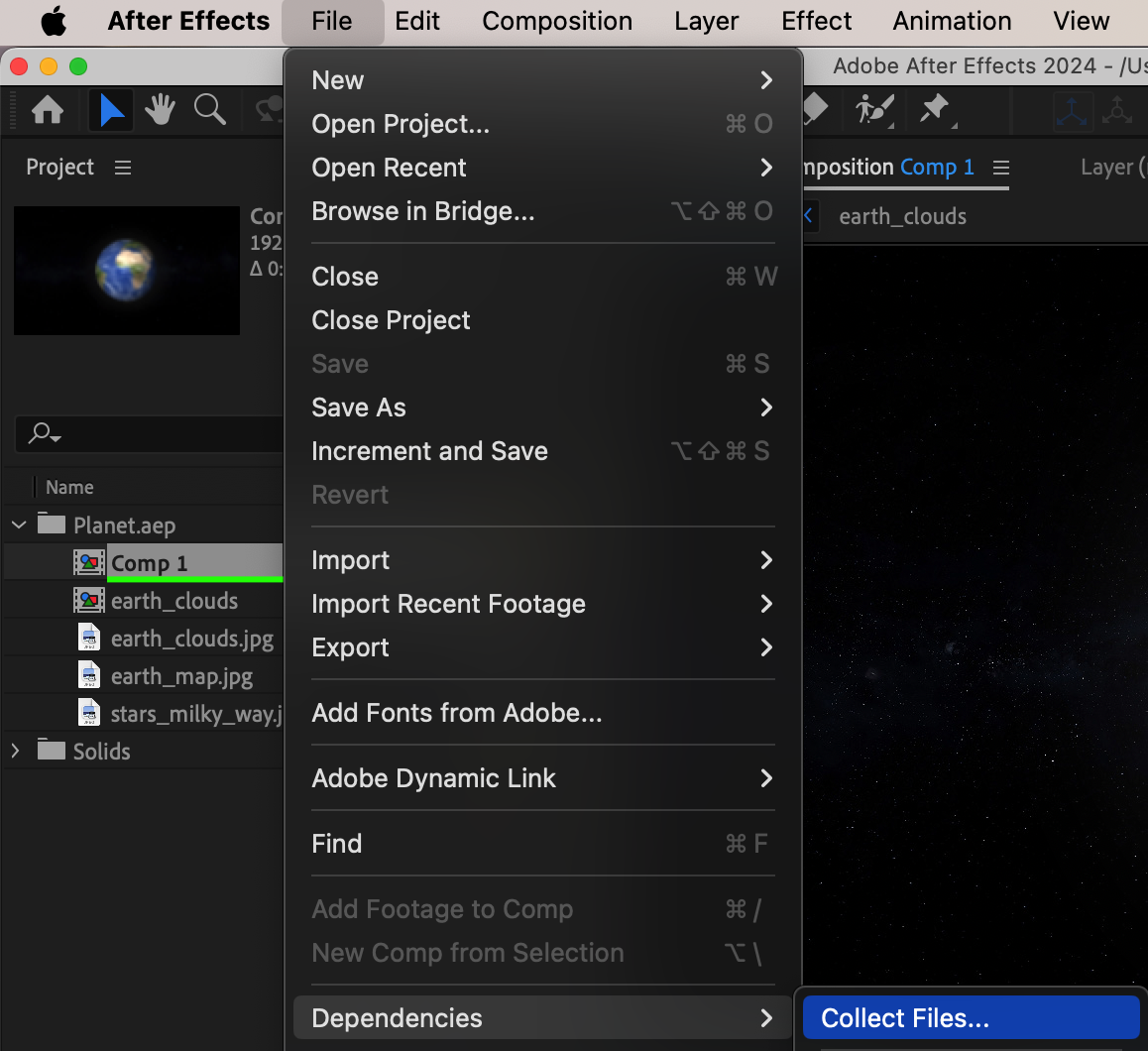Open the New submenu
Screen dimensions: 1148x1051
pyautogui.click(x=542, y=80)
